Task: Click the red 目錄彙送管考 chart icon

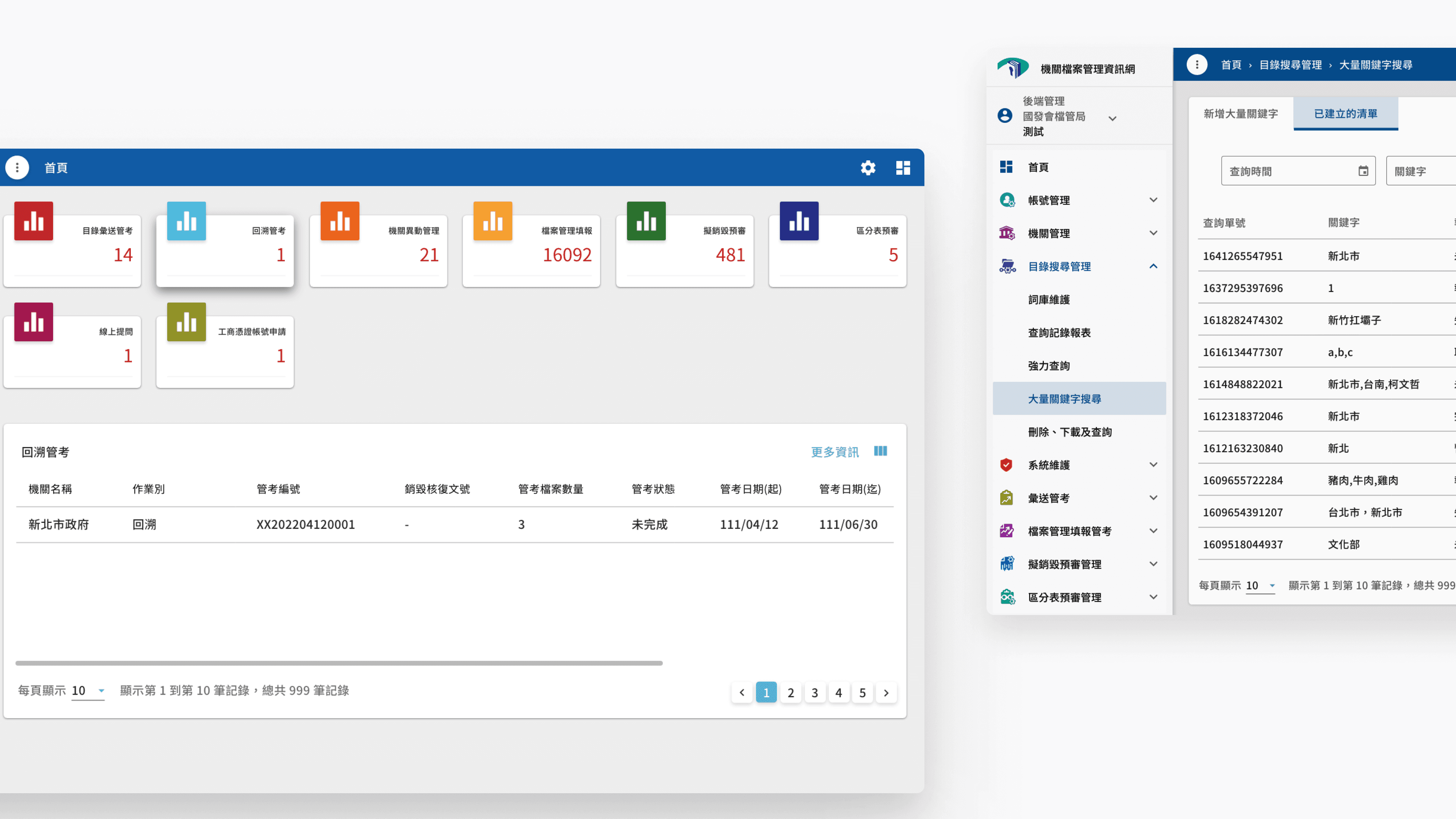Action: click(33, 221)
